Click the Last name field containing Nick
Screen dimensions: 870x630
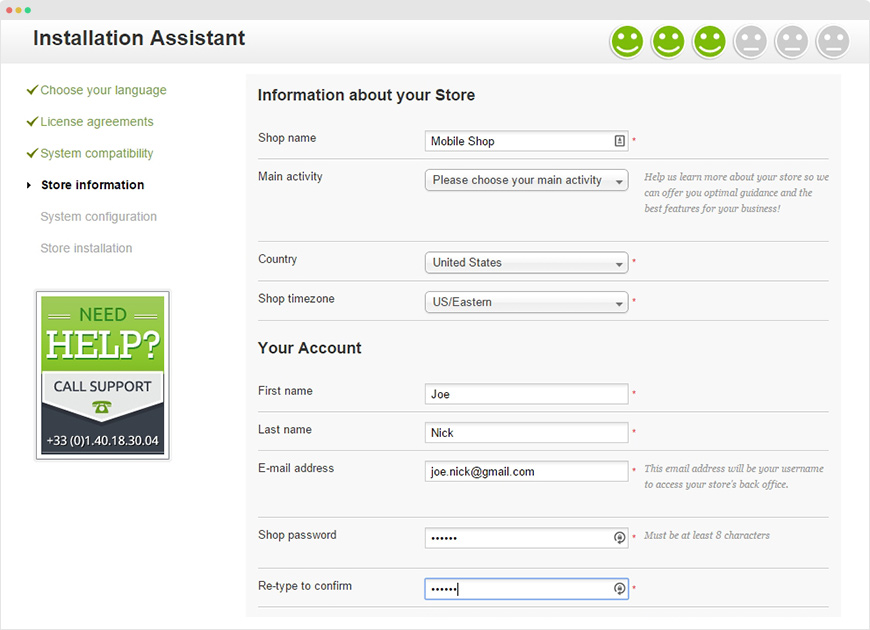(526, 433)
